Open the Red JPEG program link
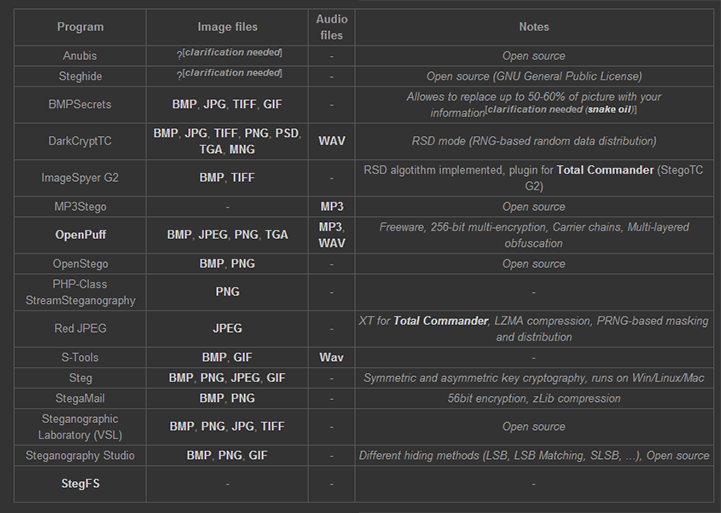Viewport: 721px width, 513px height. pyautogui.click(x=80, y=329)
